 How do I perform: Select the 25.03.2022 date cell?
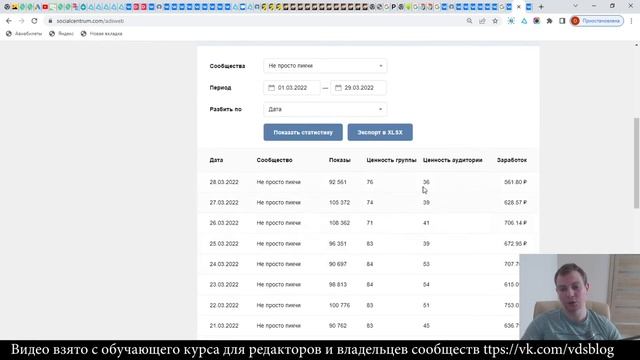224,244
